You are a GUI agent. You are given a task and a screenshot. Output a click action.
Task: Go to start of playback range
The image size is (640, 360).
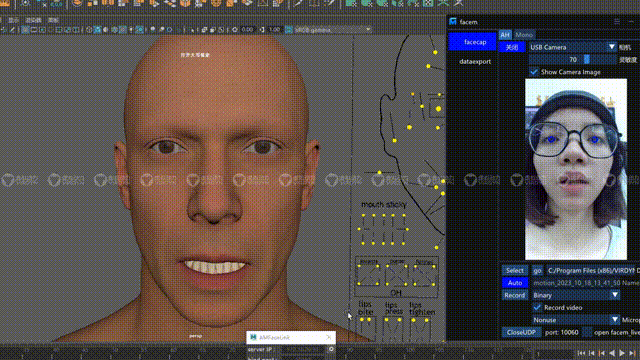(581, 353)
